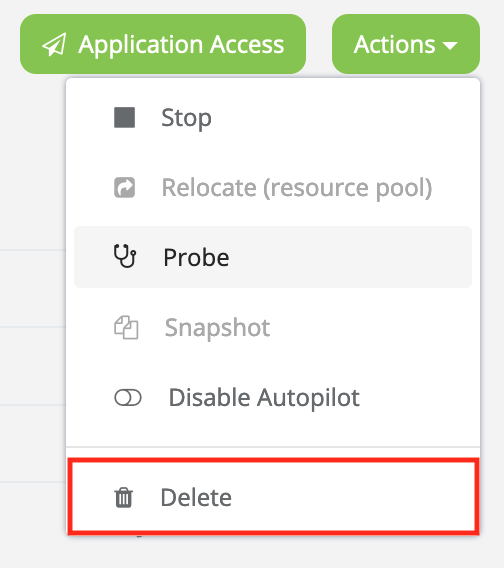Image resolution: width=504 pixels, height=568 pixels.
Task: Click the Application Access label text
Action: 181,45
